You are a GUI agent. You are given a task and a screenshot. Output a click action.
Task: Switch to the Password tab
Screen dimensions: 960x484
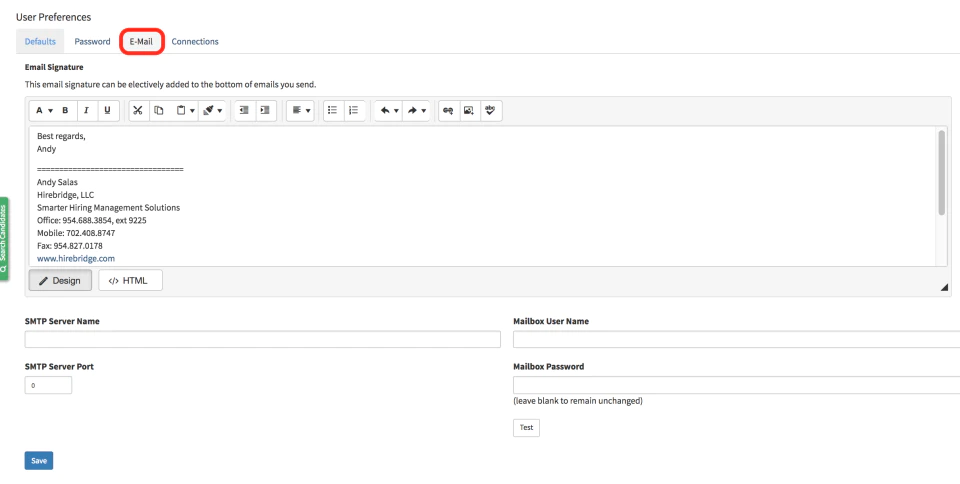point(92,42)
